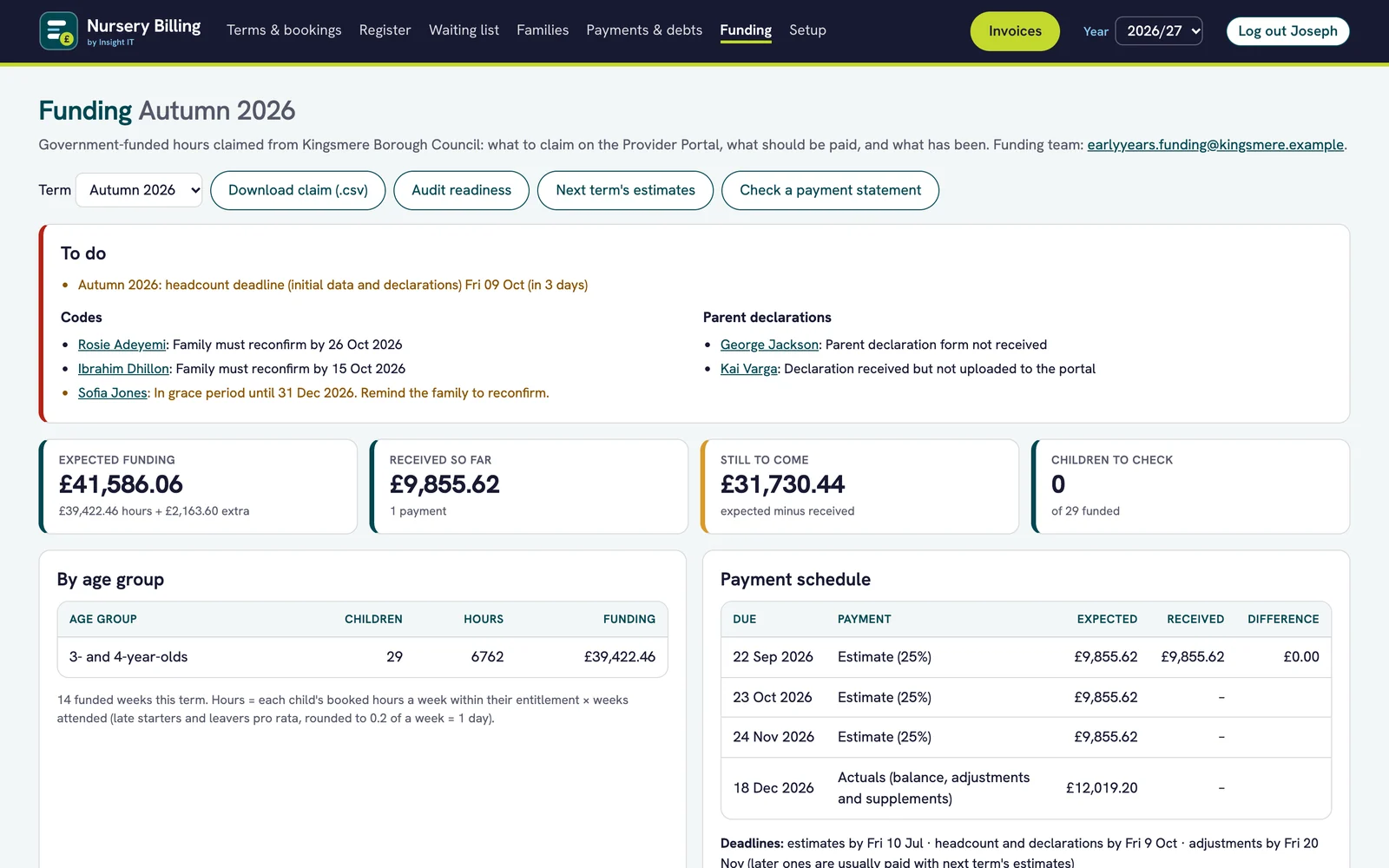This screenshot has width=1389, height=868.
Task: Log out Joseph
Action: (1287, 31)
